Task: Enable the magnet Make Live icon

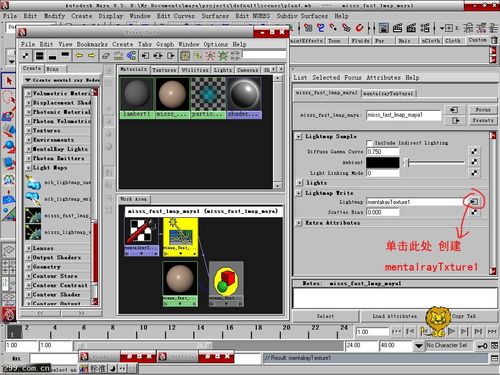Action: pyautogui.click(x=359, y=28)
